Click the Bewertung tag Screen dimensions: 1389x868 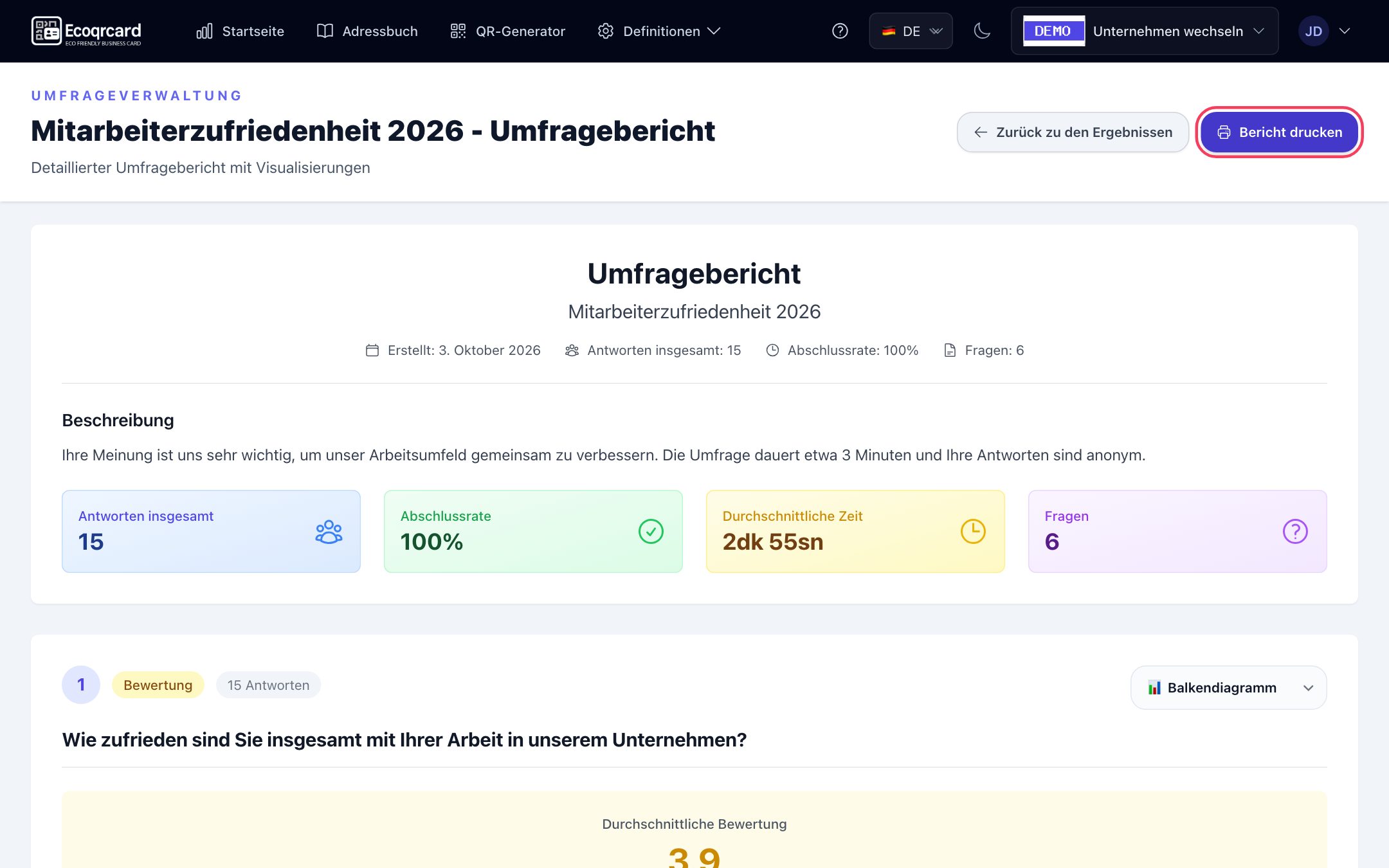(158, 685)
